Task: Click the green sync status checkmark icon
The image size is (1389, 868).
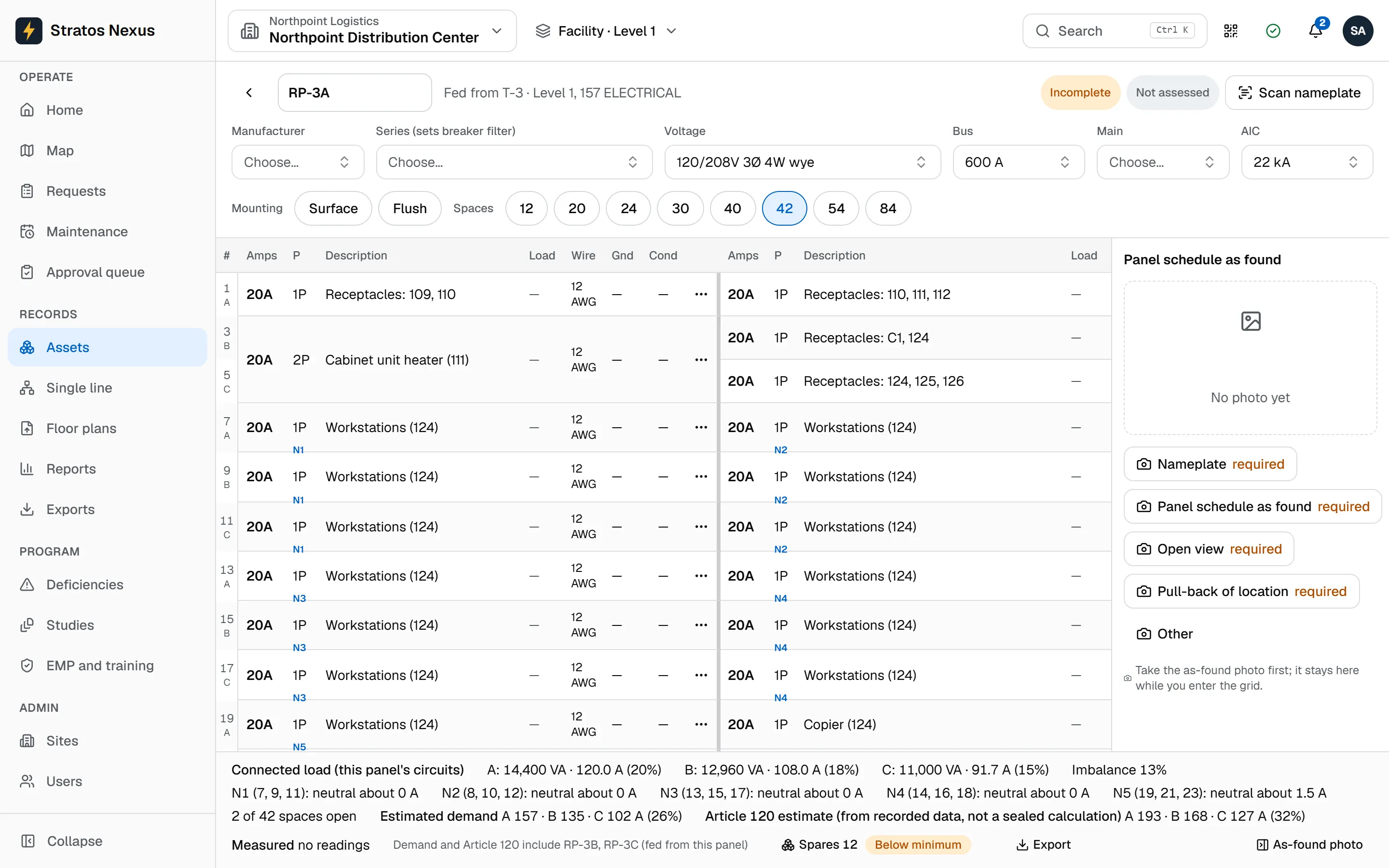Action: point(1273,31)
